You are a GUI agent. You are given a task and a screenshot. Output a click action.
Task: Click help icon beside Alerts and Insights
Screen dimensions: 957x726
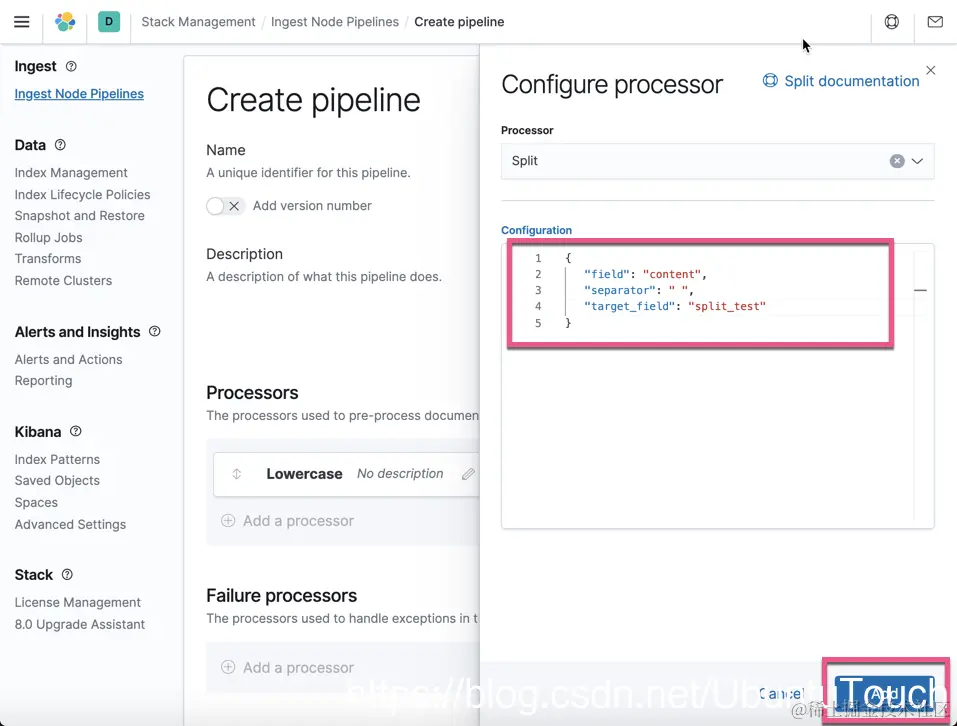pos(154,331)
